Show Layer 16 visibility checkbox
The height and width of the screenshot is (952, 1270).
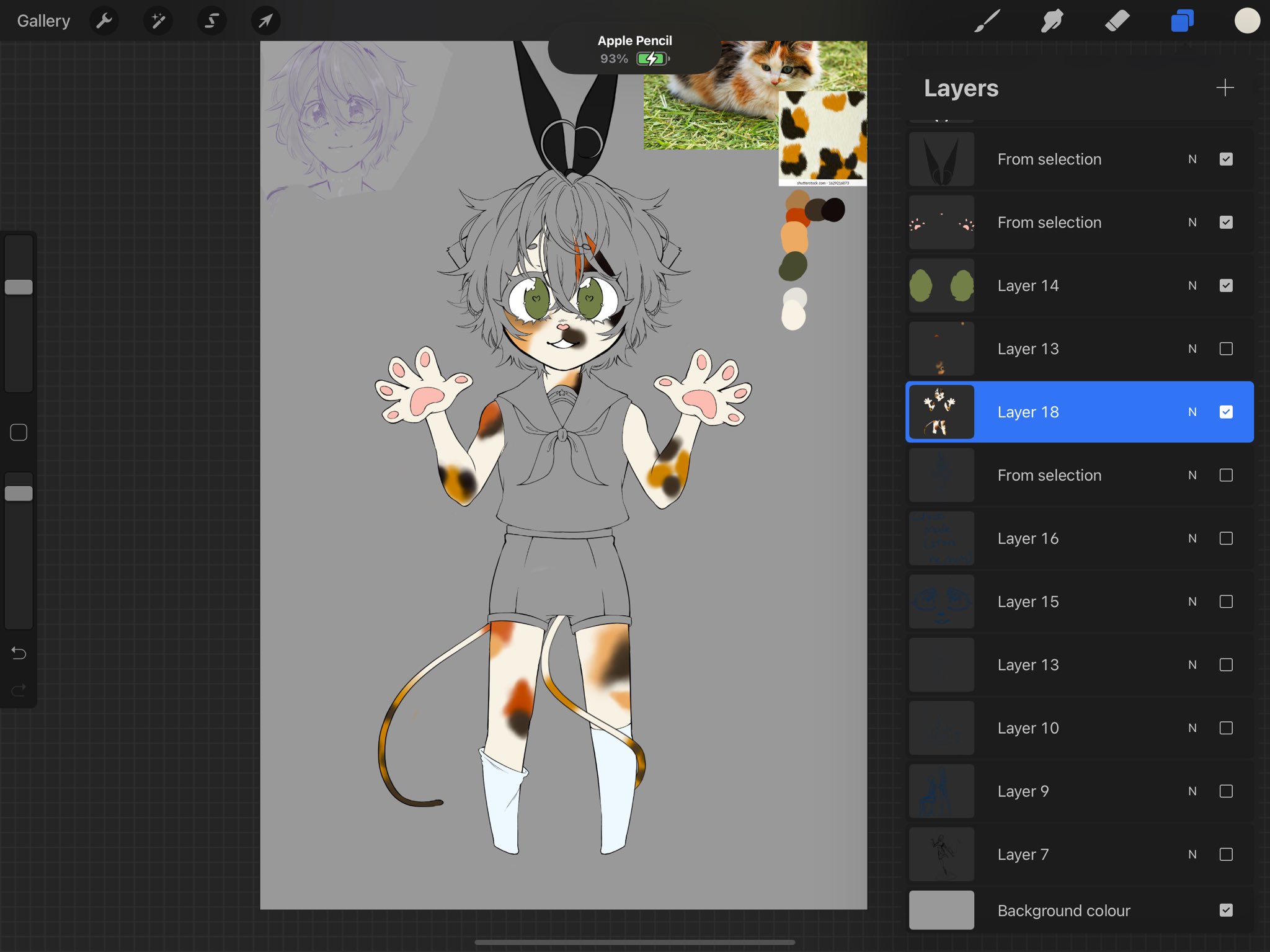tap(1225, 538)
